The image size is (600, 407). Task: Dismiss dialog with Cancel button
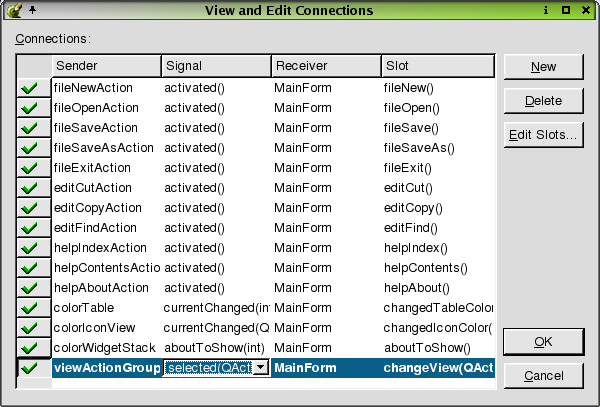tap(543, 376)
